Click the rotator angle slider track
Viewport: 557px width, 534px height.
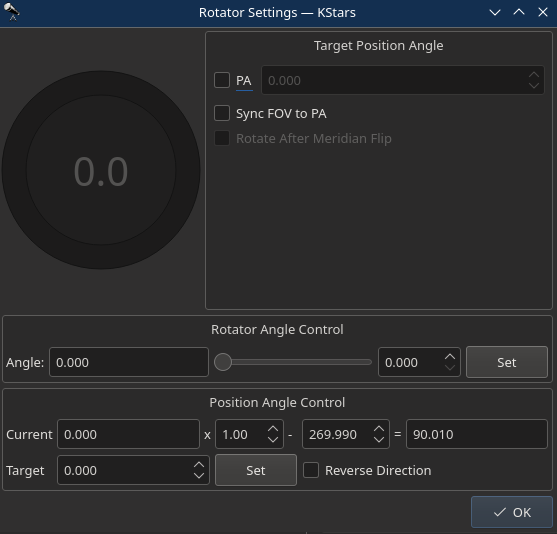[293, 362]
